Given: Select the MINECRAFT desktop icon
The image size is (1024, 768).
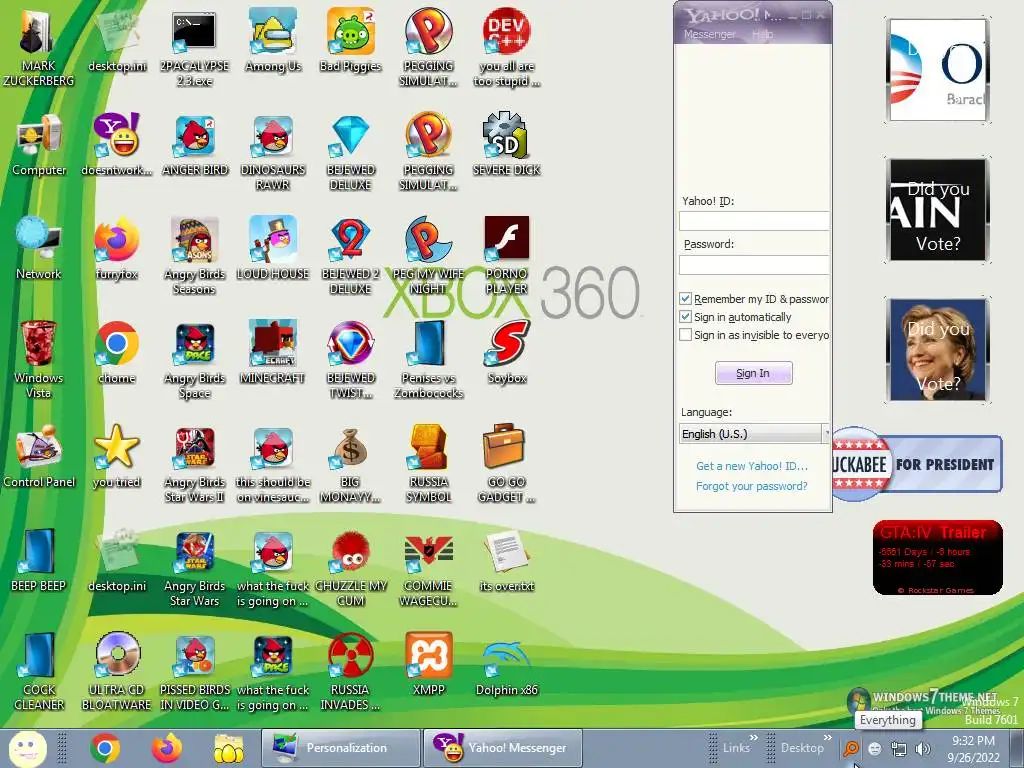Looking at the screenshot, I should pyautogui.click(x=273, y=353).
